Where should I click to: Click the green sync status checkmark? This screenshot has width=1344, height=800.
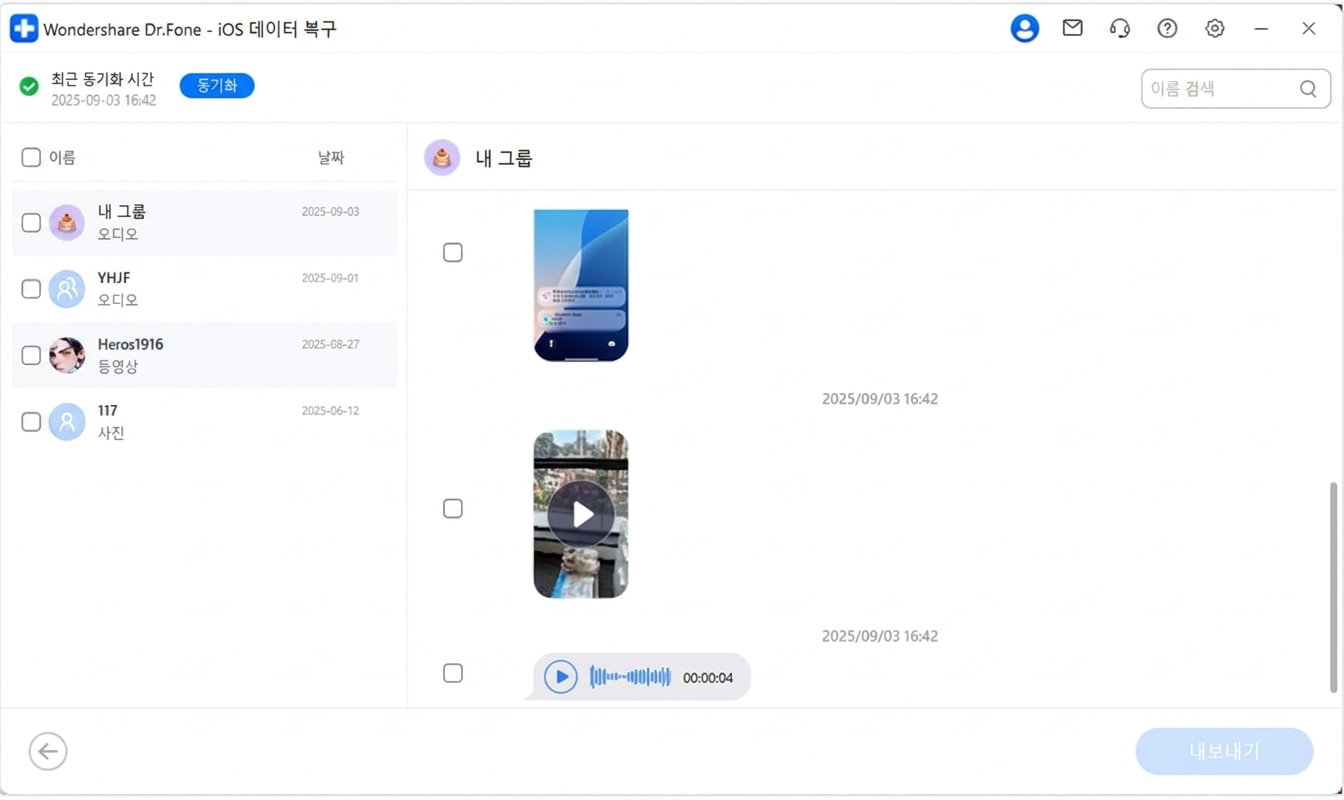click(x=29, y=87)
